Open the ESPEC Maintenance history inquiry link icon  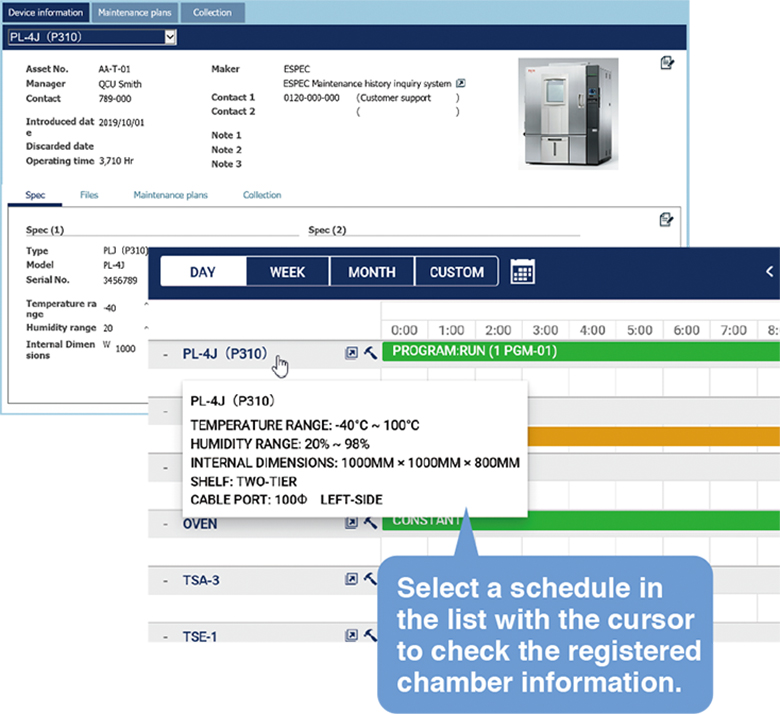click(x=461, y=83)
